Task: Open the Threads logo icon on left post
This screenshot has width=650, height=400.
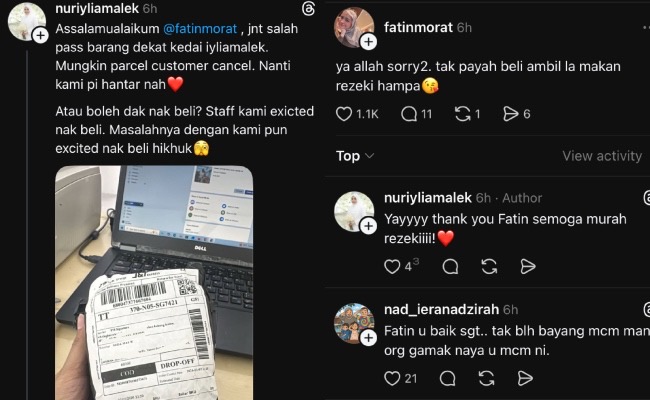Action: click(308, 9)
